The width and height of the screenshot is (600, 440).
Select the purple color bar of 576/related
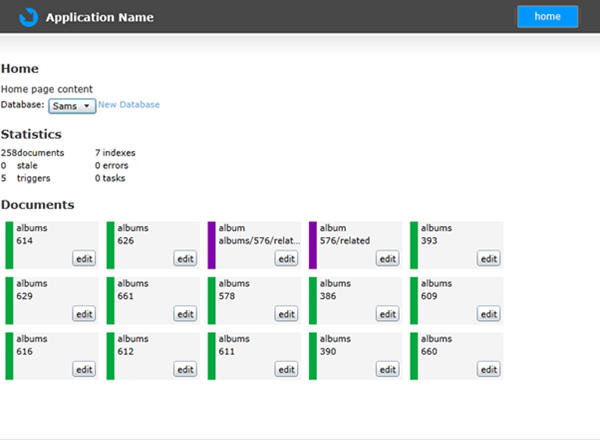point(313,245)
